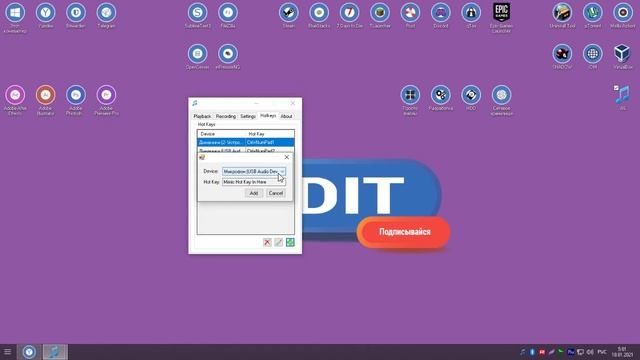Image resolution: width=640 pixels, height=360 pixels.
Task: Open the Adobe Illustrator icon
Action: [46, 100]
